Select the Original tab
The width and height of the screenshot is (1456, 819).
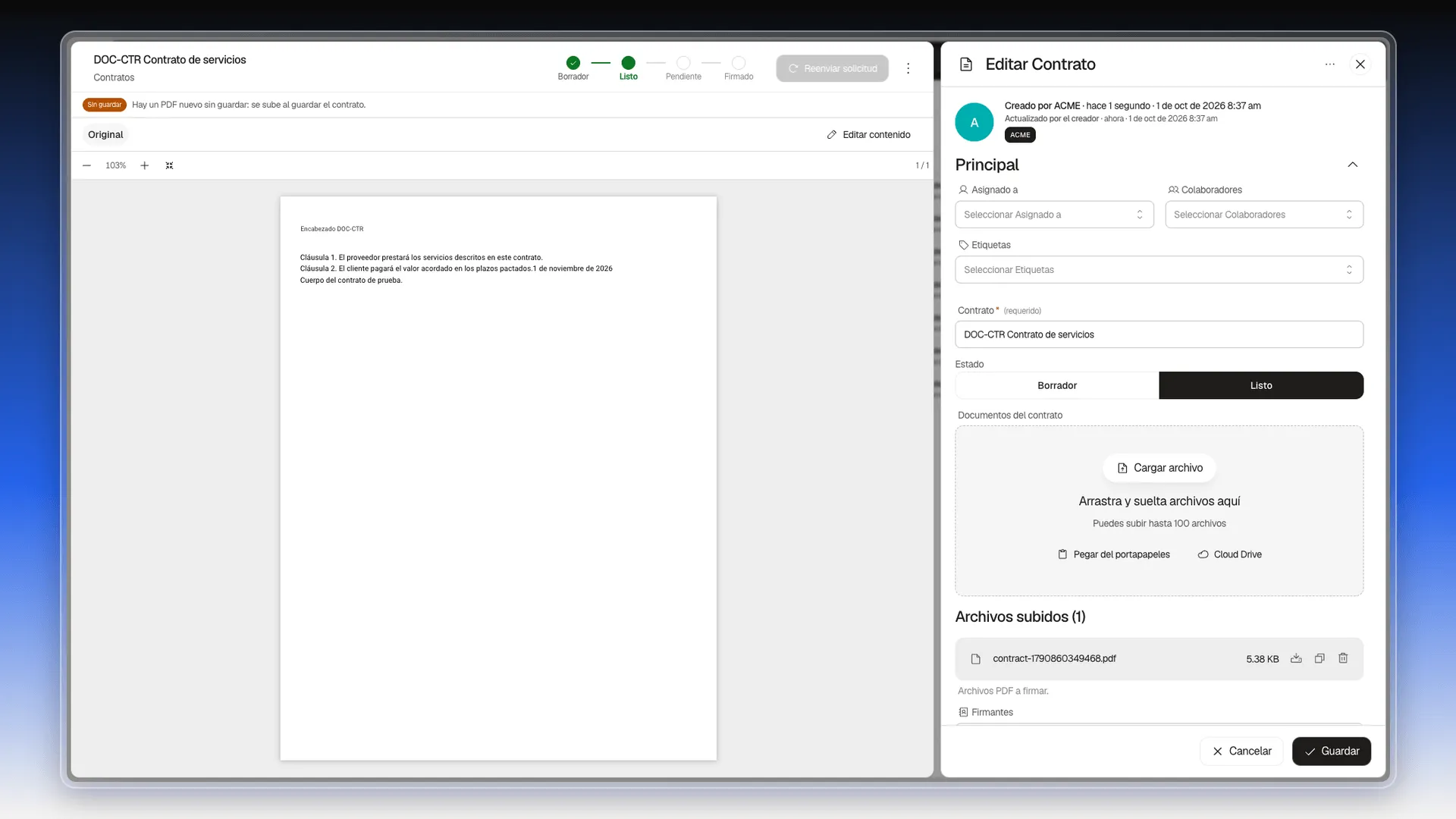pos(105,134)
